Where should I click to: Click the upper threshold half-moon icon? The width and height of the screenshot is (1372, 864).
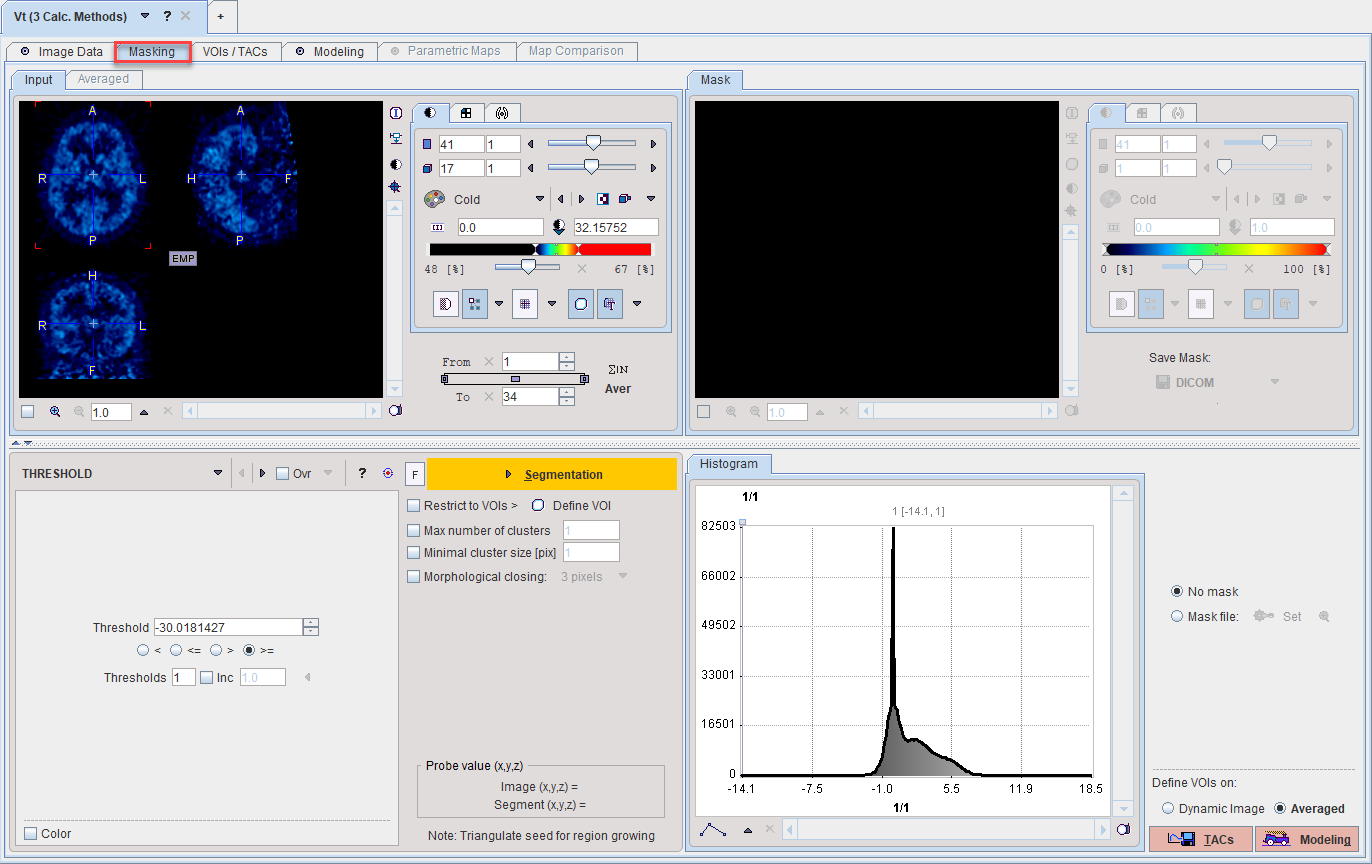[x=559, y=227]
